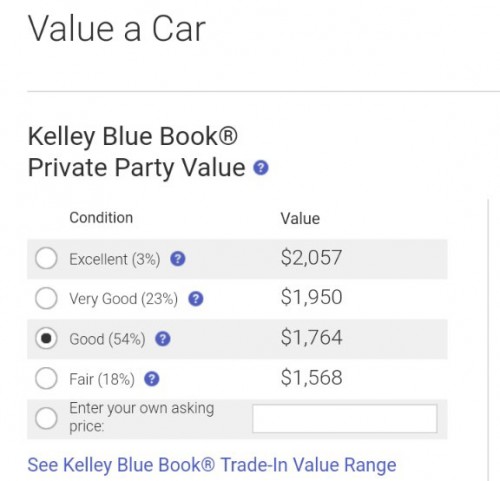Click the asking price input box
The image size is (500, 481).
click(x=345, y=419)
